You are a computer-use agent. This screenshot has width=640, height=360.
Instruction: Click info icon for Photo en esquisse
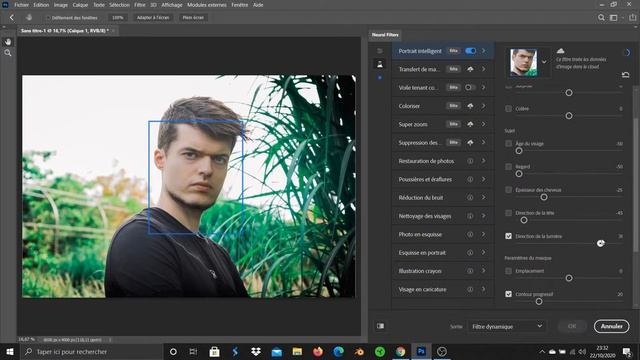click(470, 234)
